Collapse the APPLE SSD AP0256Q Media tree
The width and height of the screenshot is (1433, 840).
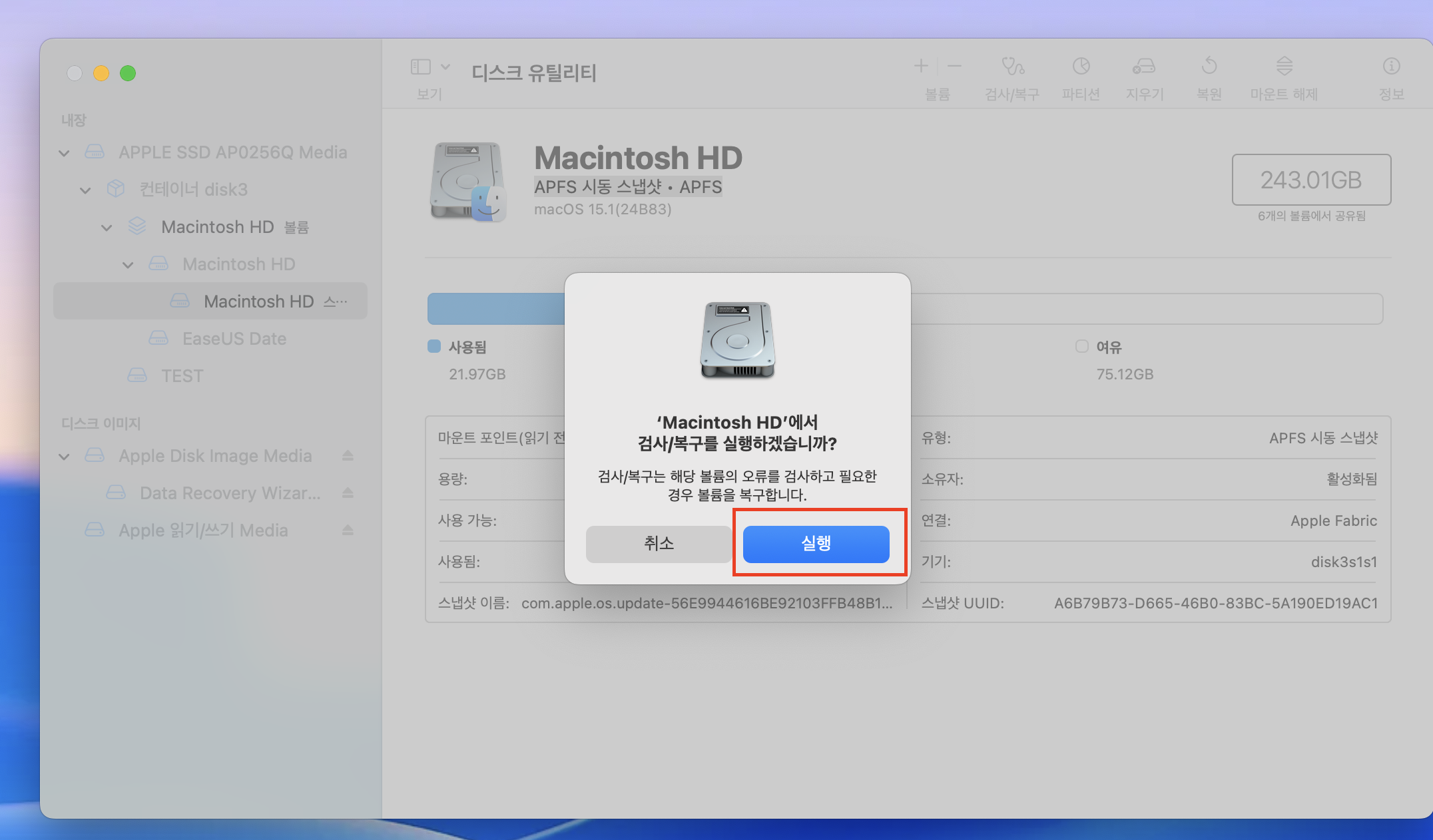(x=64, y=153)
